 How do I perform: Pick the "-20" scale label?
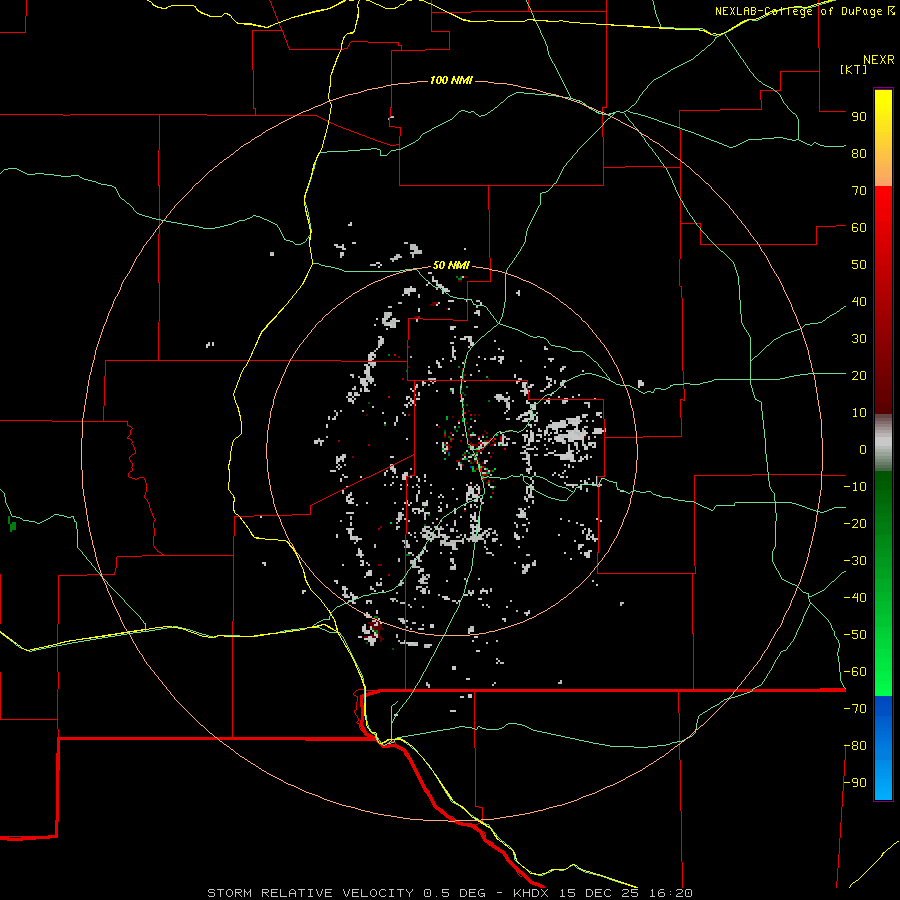[x=855, y=523]
